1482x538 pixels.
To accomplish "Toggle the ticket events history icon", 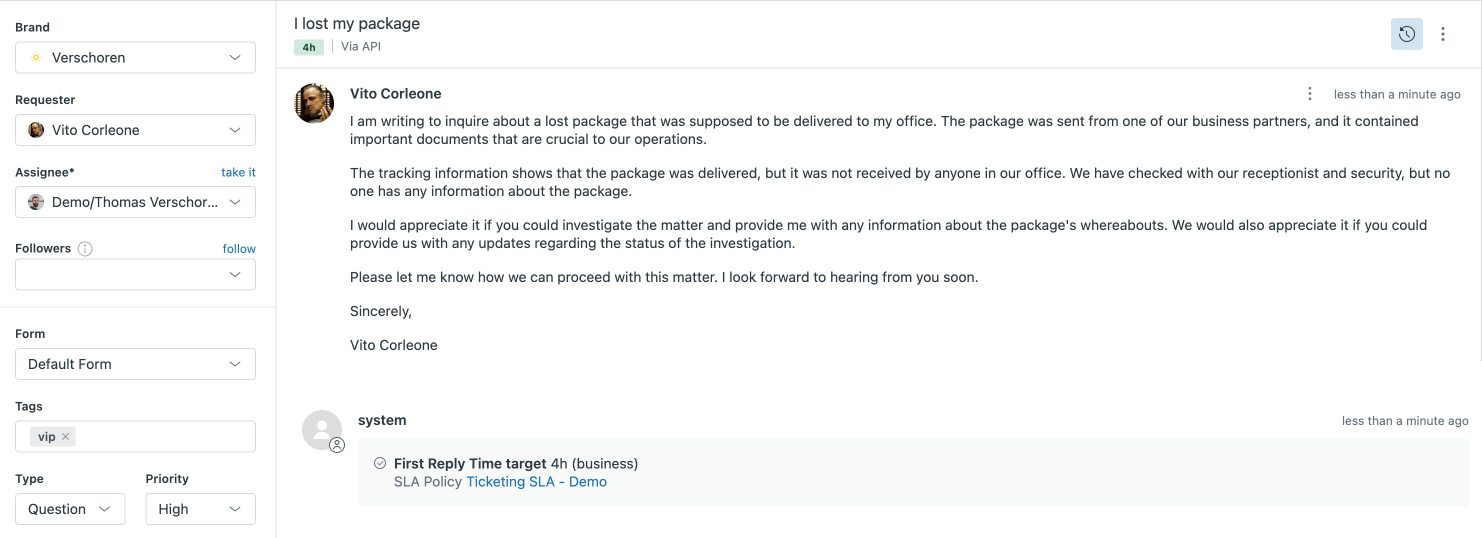I will pos(1406,34).
